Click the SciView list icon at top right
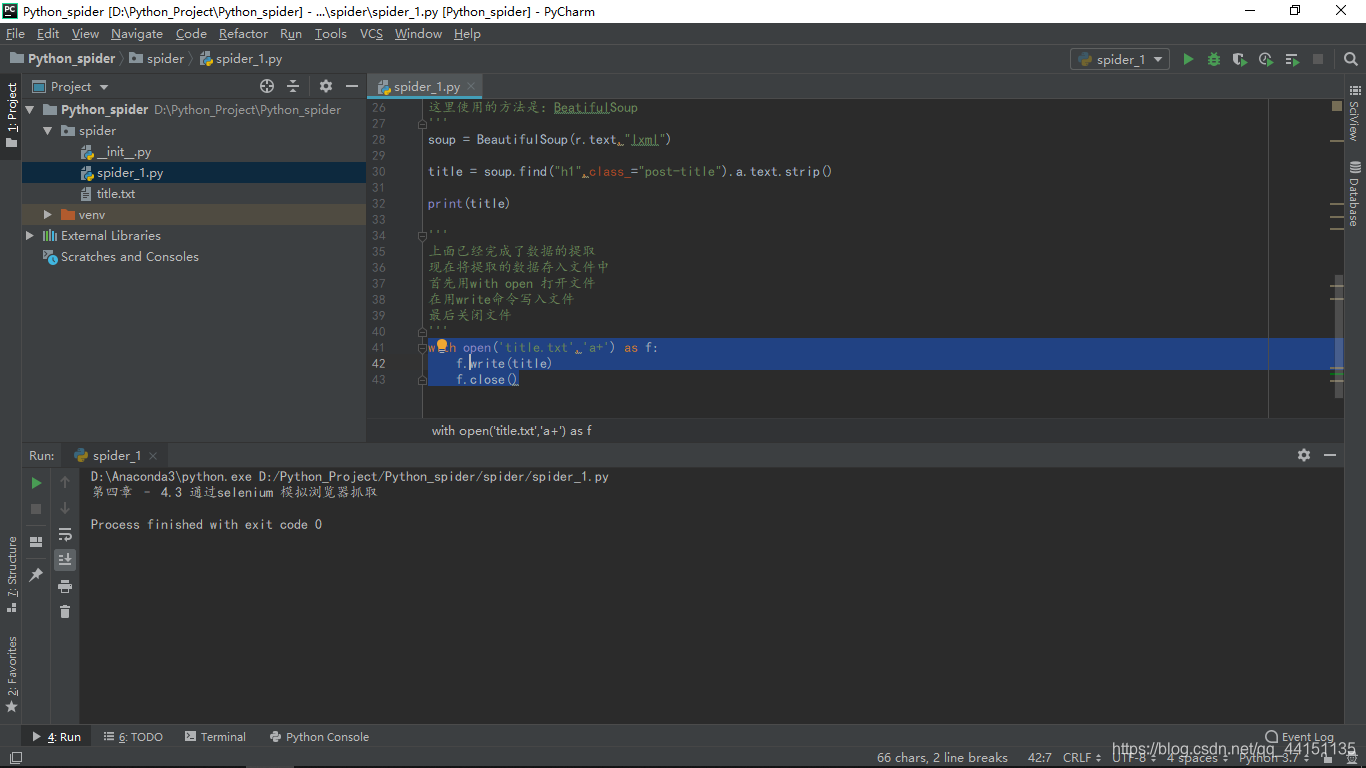Screen dimensions: 1366x768 coord(1355,90)
